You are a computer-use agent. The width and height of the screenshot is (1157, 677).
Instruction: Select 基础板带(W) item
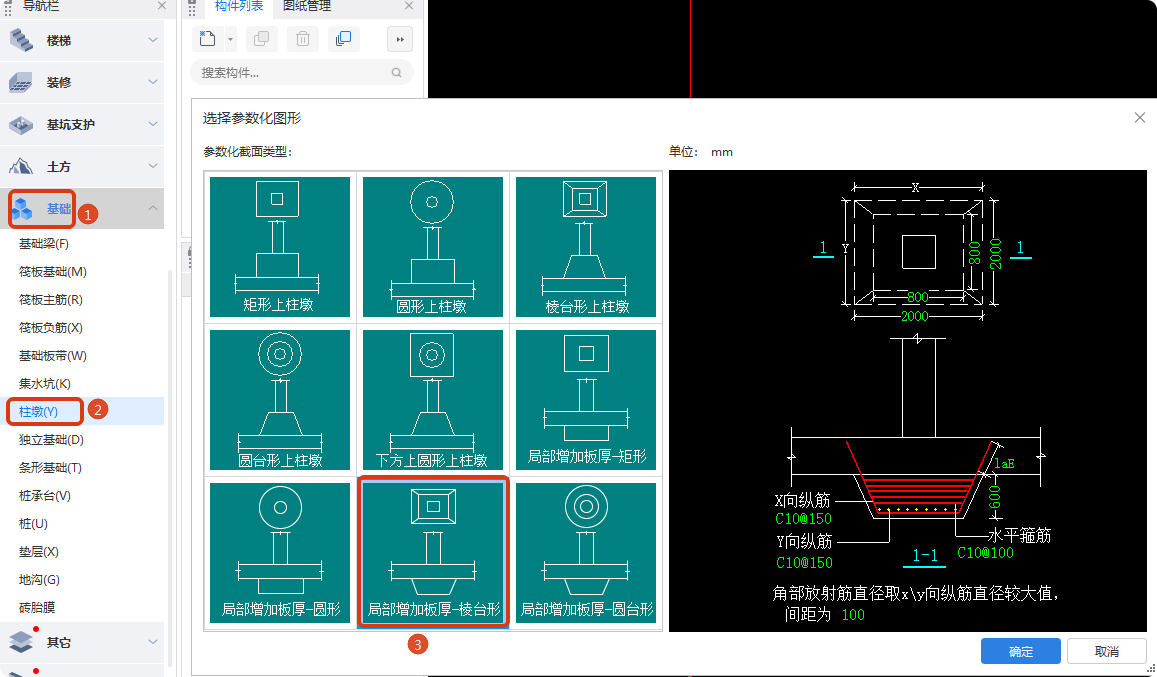[x=52, y=356]
